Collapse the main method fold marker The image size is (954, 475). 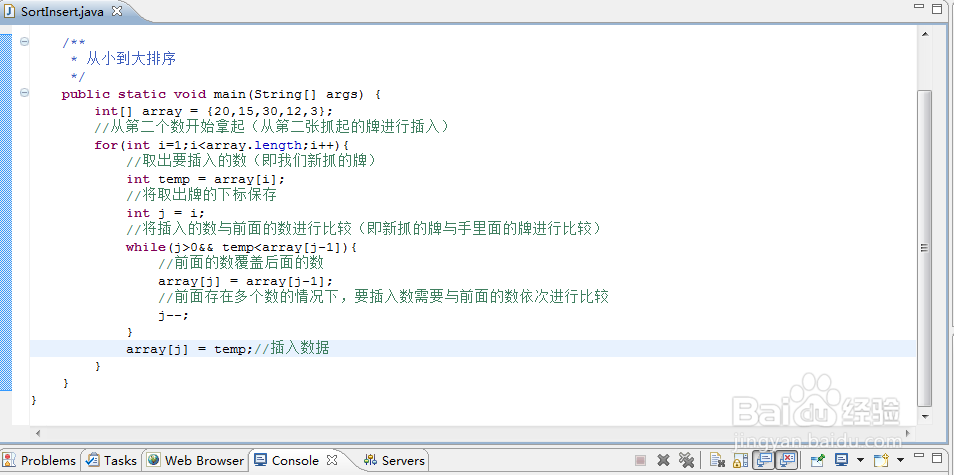point(24,93)
